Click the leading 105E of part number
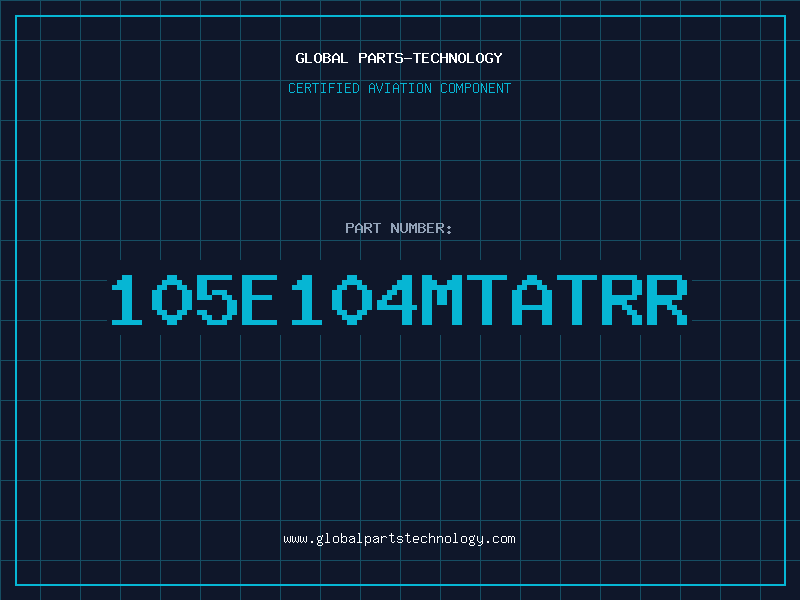 click(x=194, y=300)
